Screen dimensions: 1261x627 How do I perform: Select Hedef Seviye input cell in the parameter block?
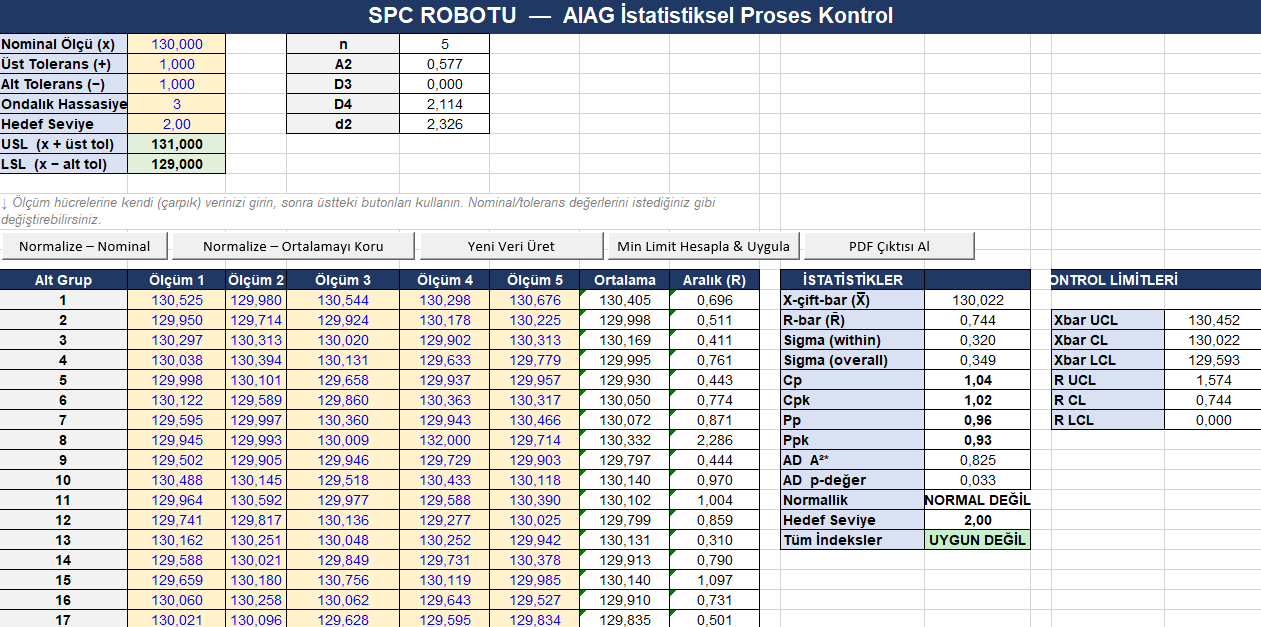(177, 124)
